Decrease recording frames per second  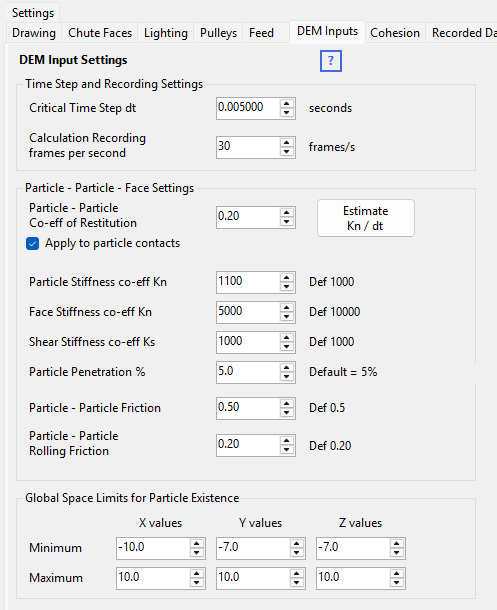[287, 152]
